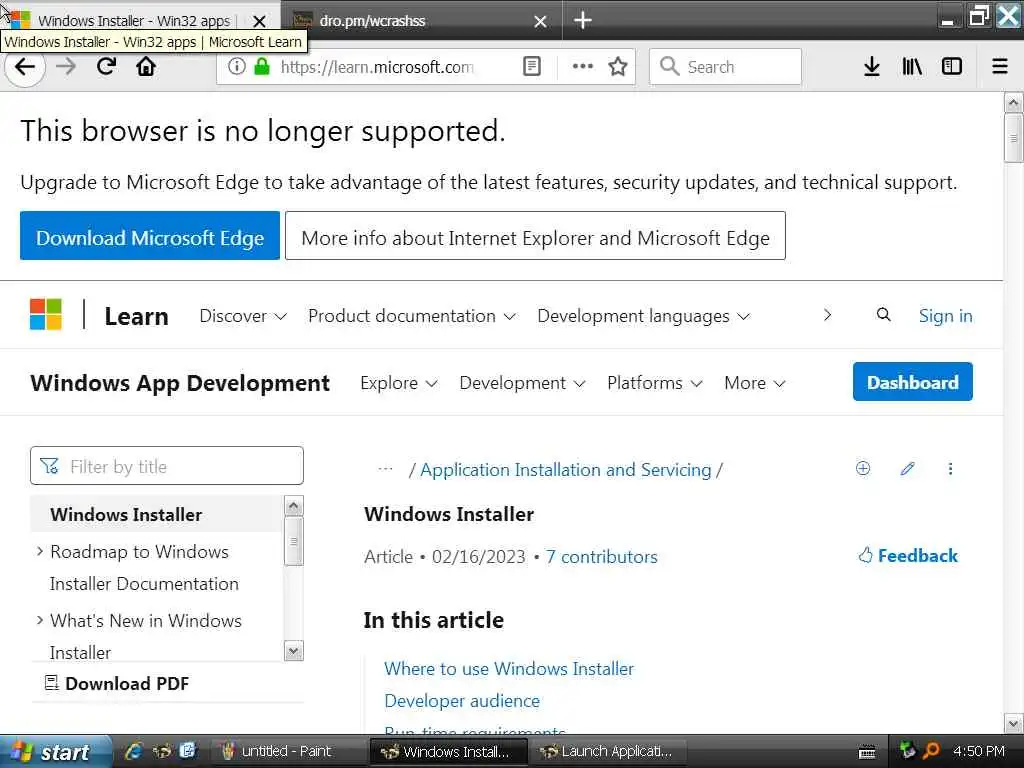Edit this article pencil icon
Screen dimensions: 1024x768
[x=907, y=468]
